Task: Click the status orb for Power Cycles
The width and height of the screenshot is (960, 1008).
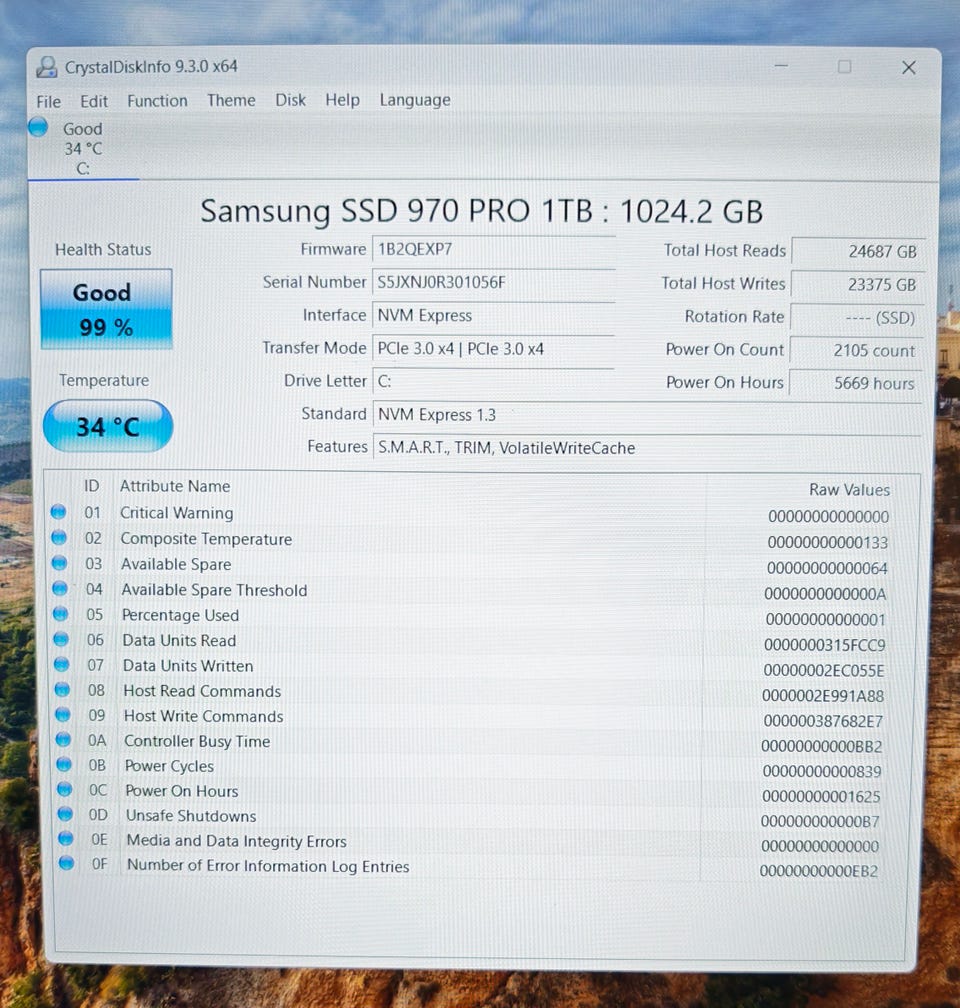Action: point(64,764)
